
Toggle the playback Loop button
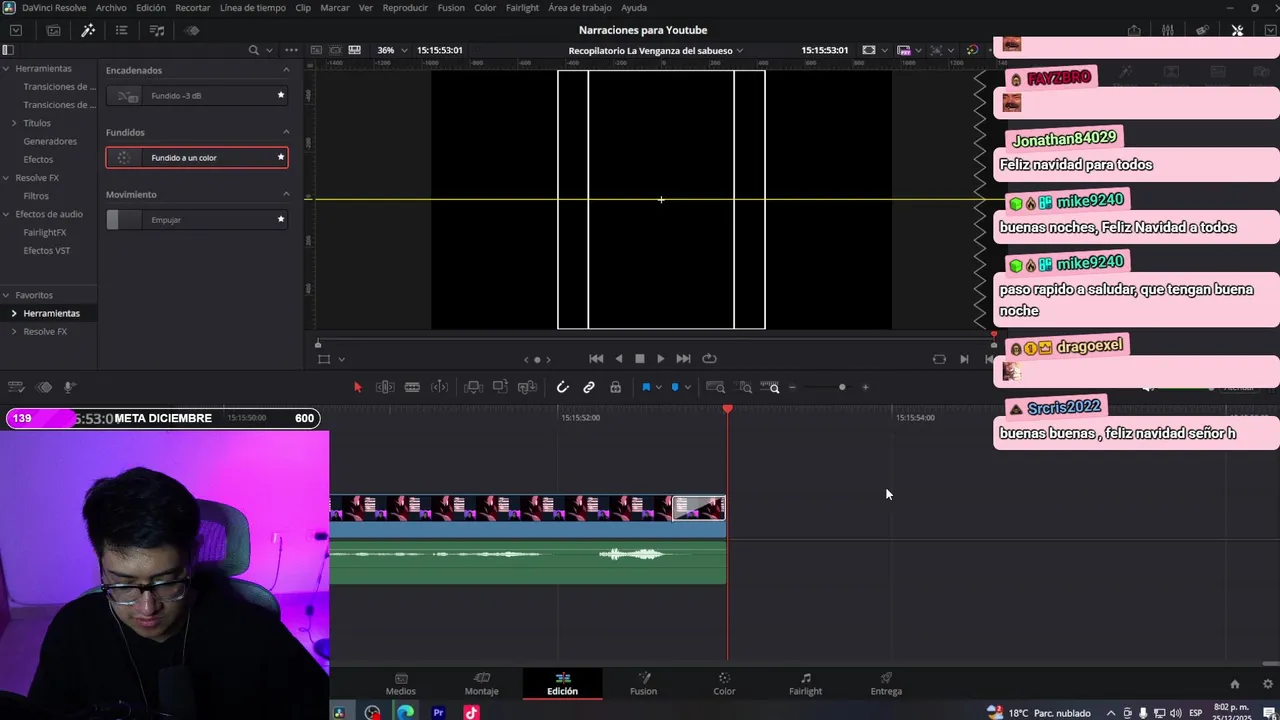(709, 358)
